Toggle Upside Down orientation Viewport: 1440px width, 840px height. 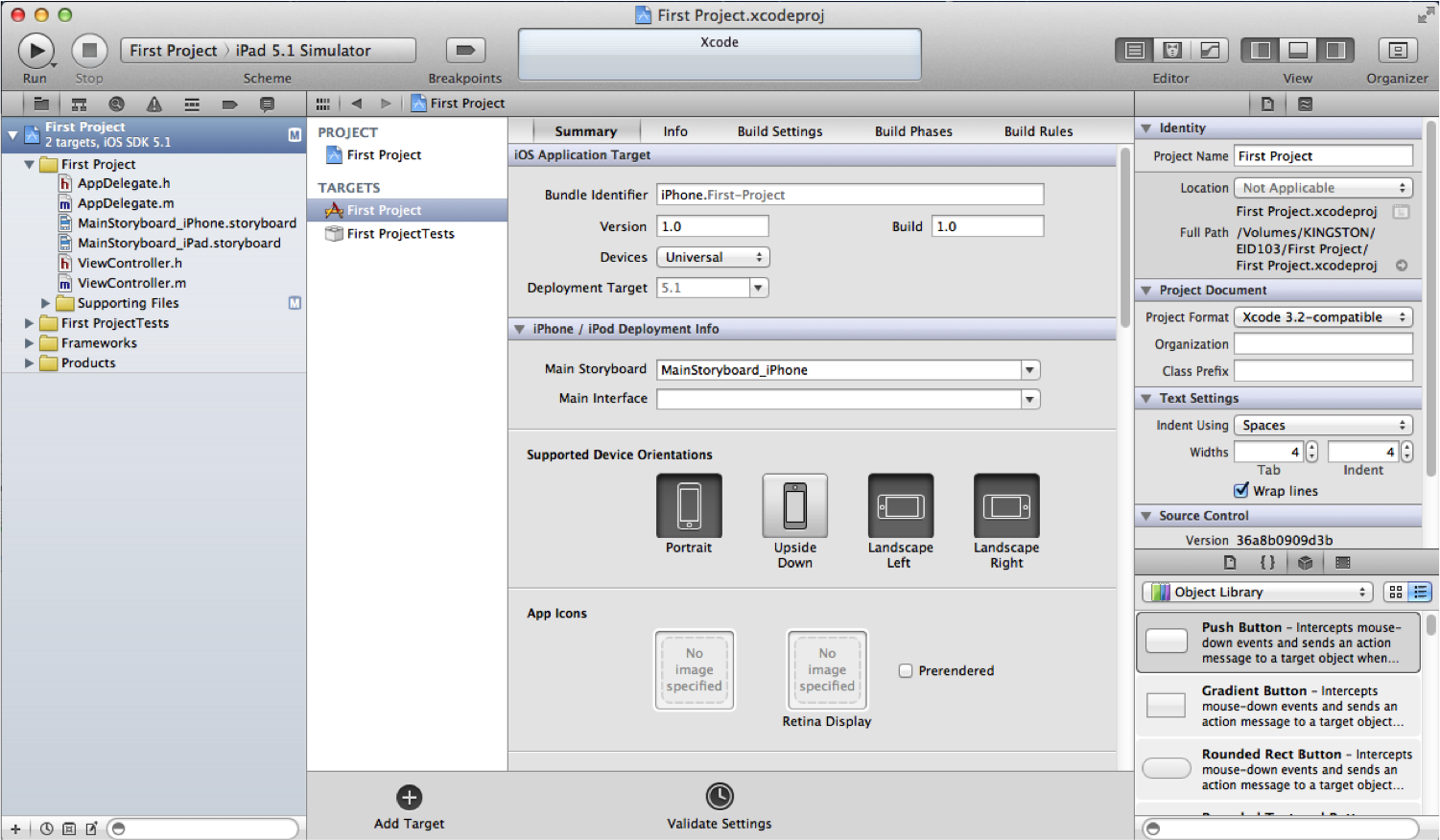click(x=794, y=506)
